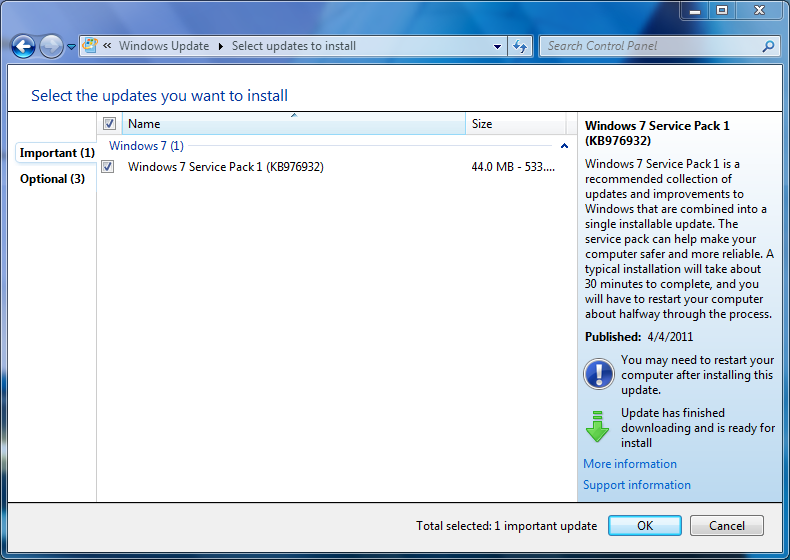Click the Forward navigation arrow button
This screenshot has width=790, height=560.
(51, 46)
